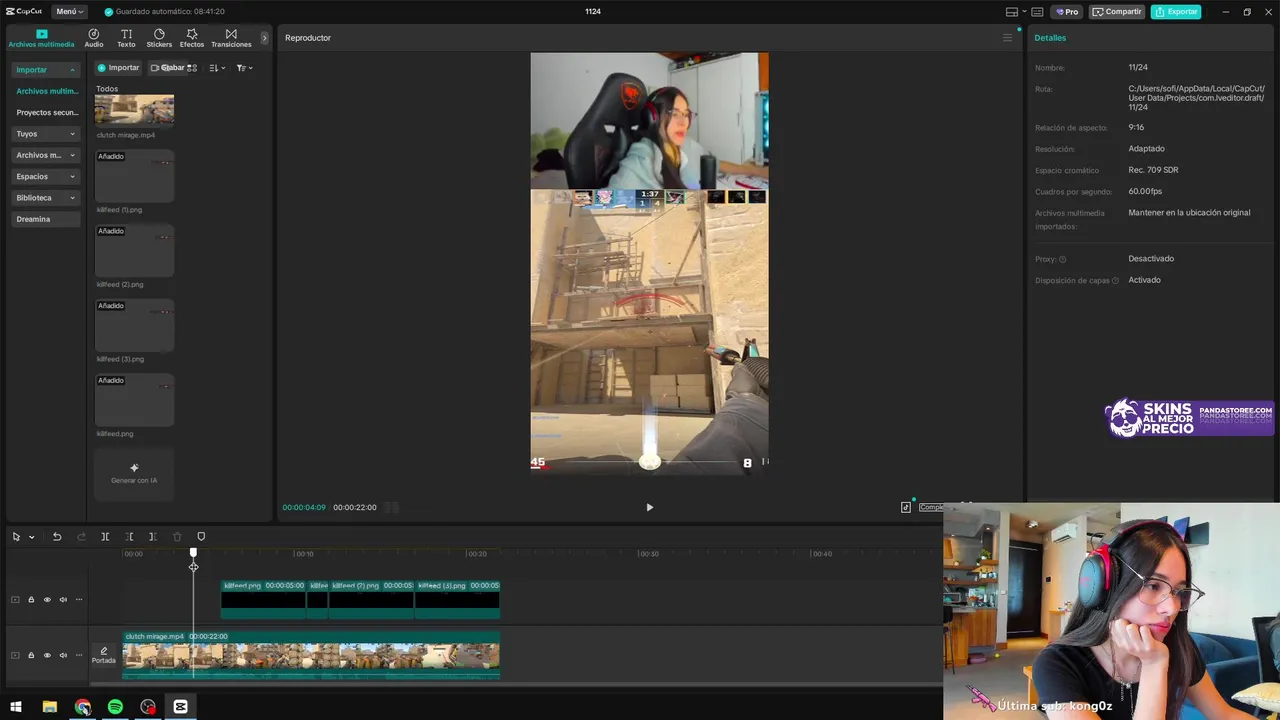Select Archivos multimedia sidebar item
The width and height of the screenshot is (1280, 720).
click(x=46, y=91)
